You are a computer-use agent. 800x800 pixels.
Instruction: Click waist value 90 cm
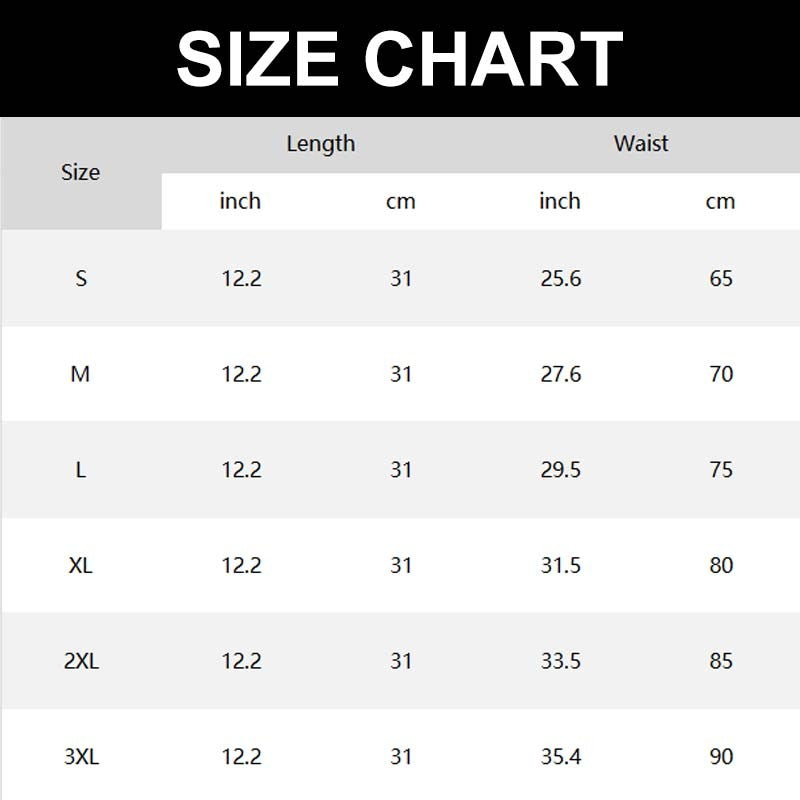(721, 757)
